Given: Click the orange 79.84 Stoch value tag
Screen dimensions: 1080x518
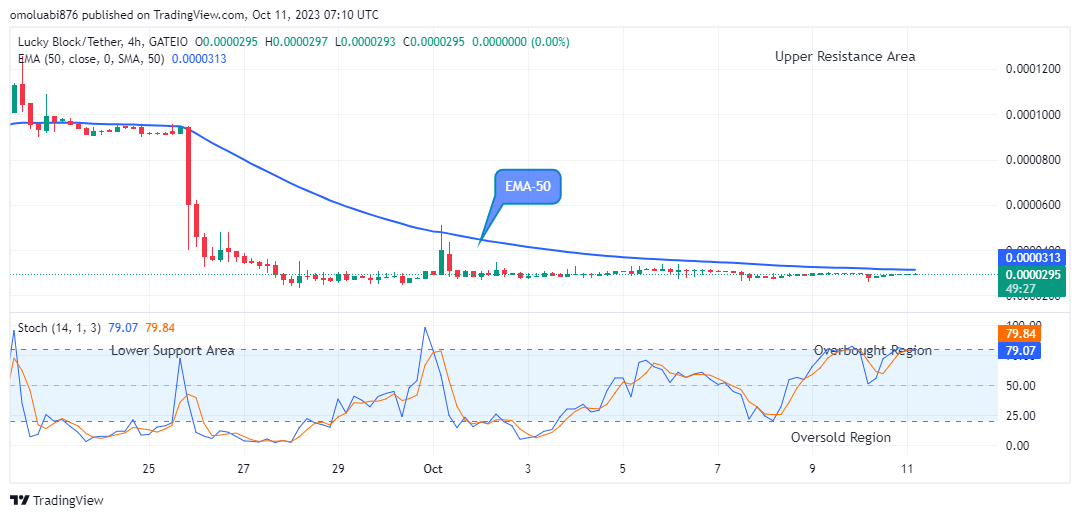Looking at the screenshot, I should pyautogui.click(x=1019, y=334).
